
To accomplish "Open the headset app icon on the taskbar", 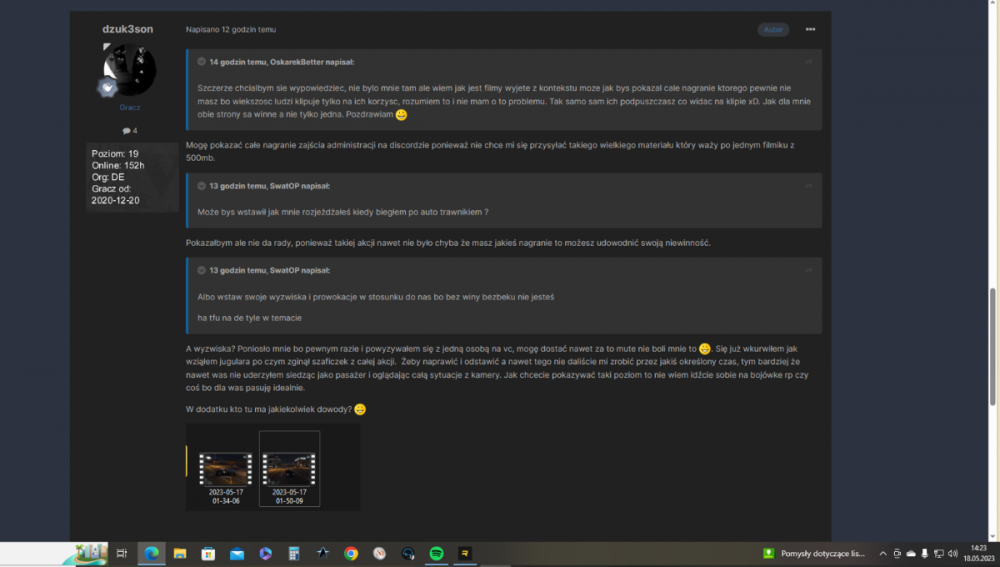I will [x=408, y=554].
